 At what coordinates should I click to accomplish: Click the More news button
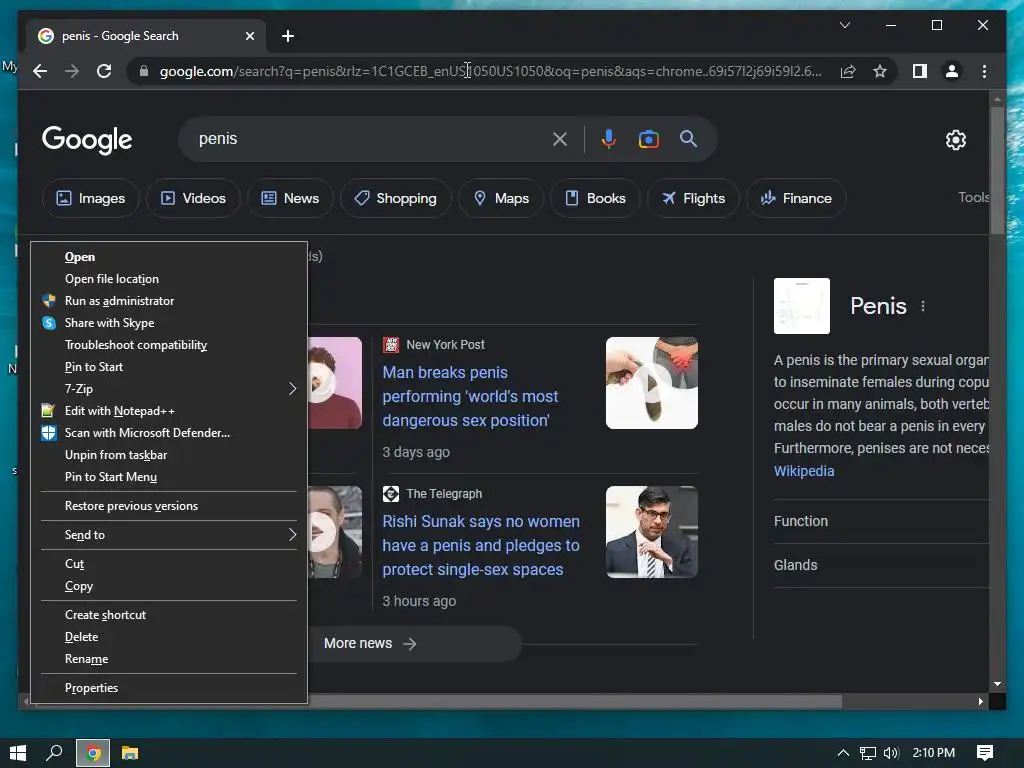coord(413,644)
